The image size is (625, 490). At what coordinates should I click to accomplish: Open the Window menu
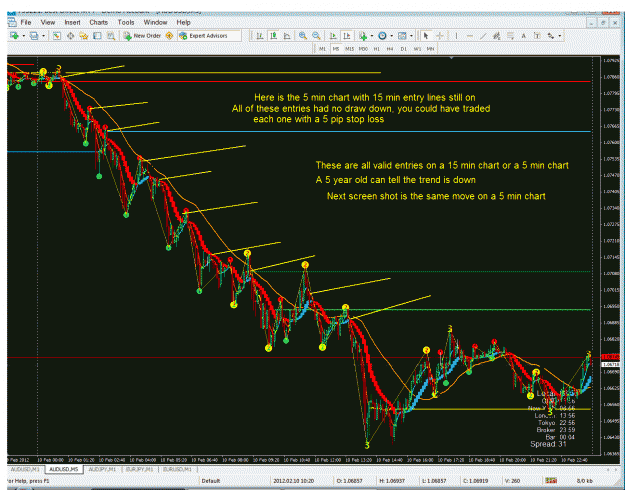pos(155,22)
